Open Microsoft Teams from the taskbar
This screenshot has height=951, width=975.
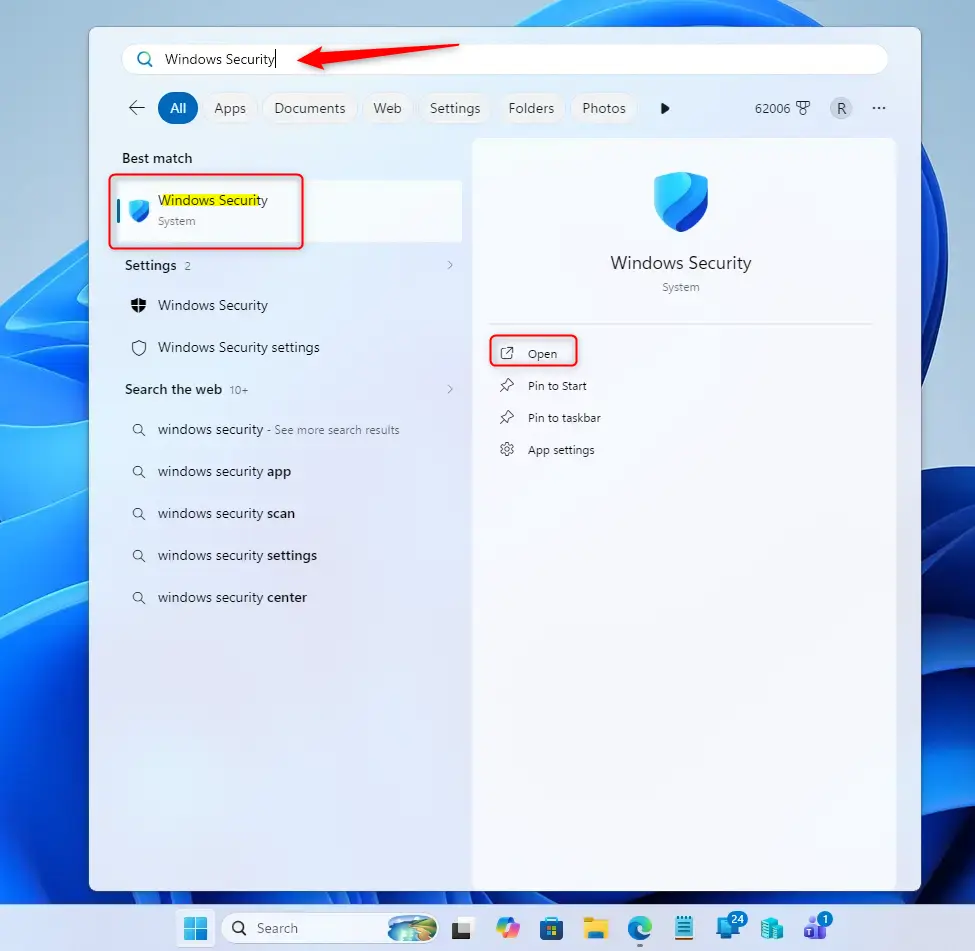point(816,927)
